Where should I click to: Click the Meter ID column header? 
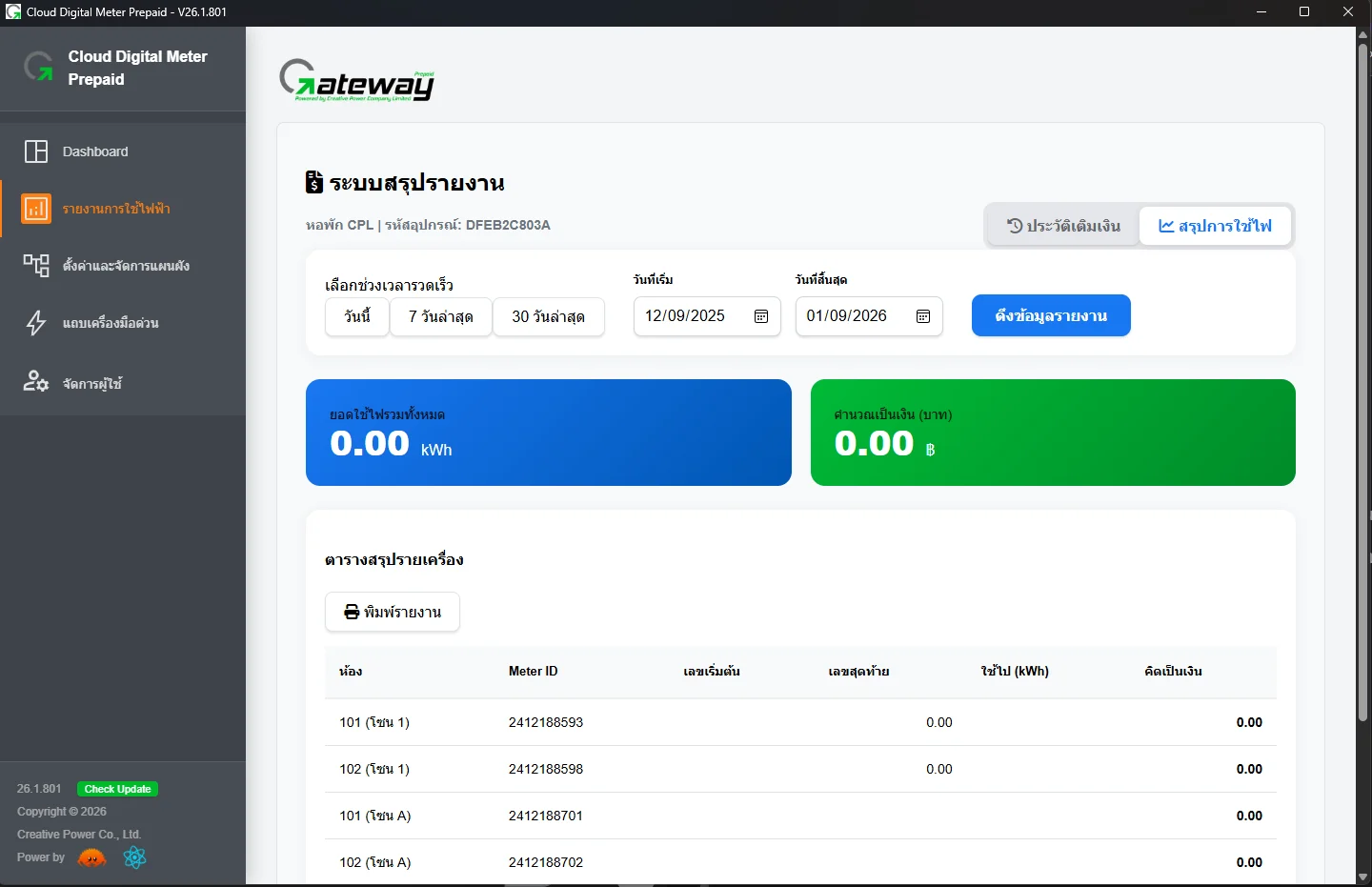point(534,671)
